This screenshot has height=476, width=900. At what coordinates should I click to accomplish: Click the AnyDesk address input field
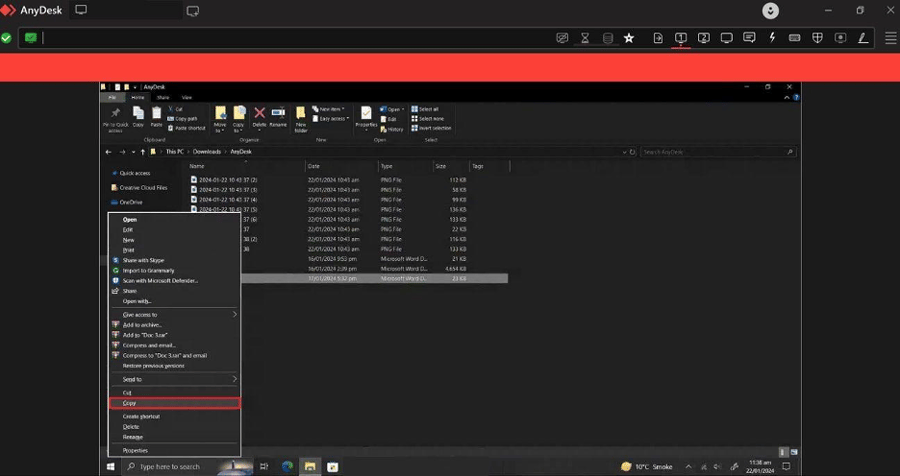[298, 38]
